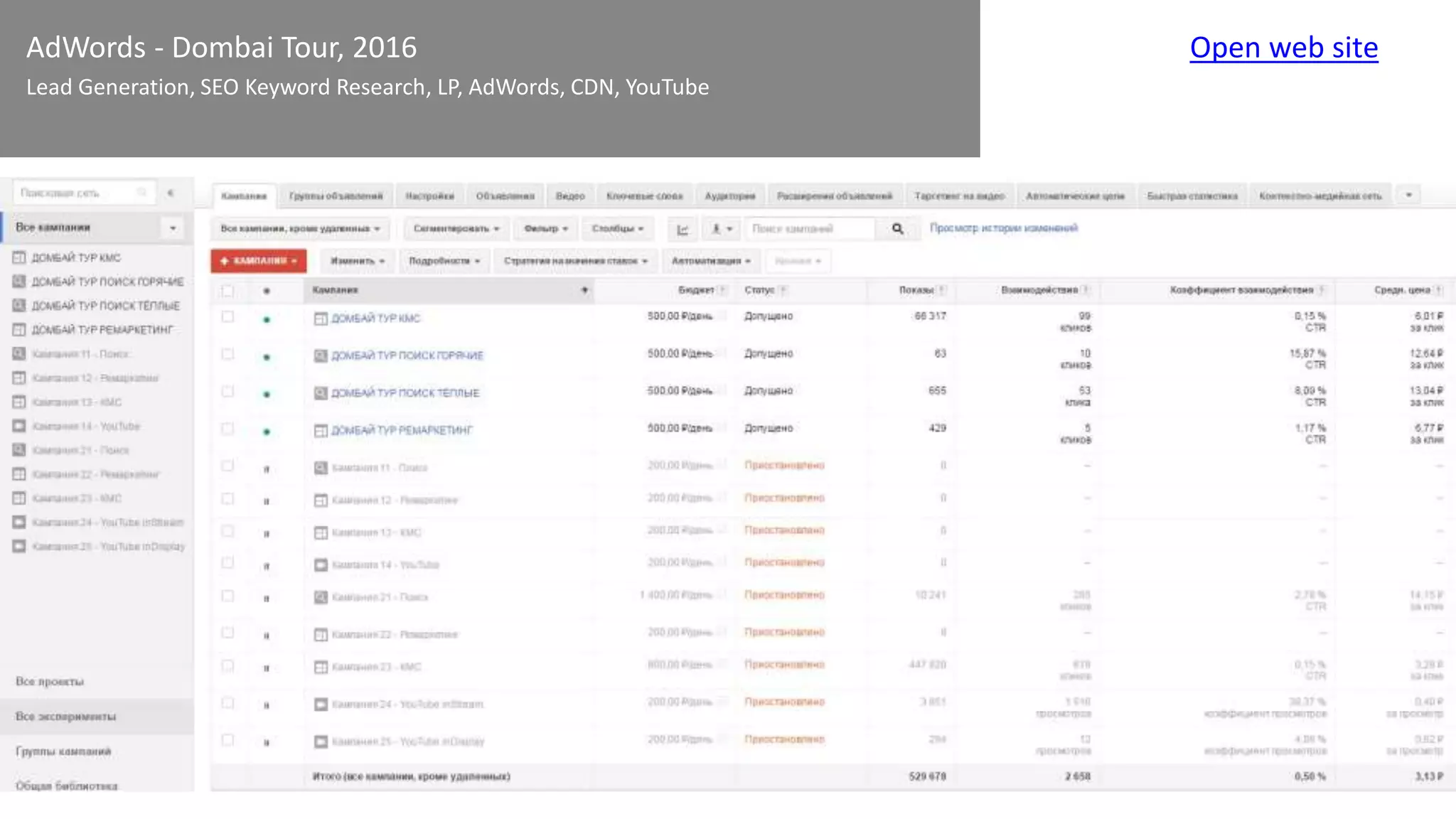Switch to the Расширения объявлений tab
Screen dimensions: 1456x819
[x=835, y=196]
